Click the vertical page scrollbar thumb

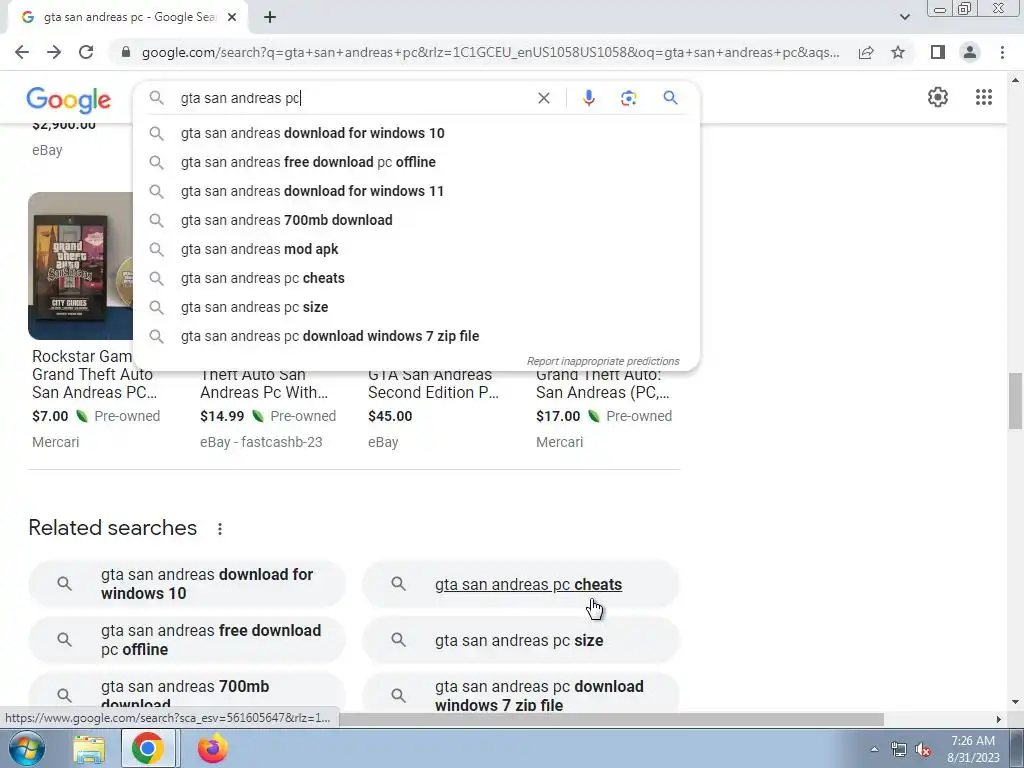click(x=1015, y=401)
